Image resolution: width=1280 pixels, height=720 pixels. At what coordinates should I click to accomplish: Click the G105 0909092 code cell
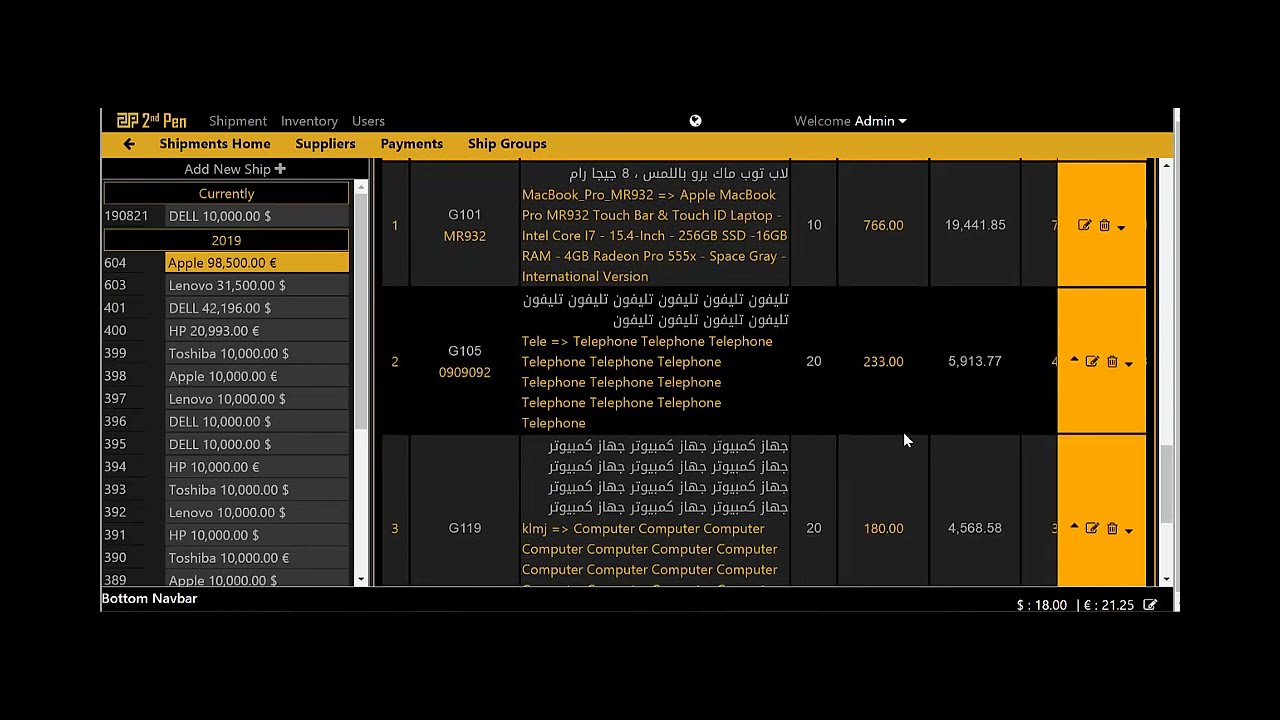tap(465, 361)
